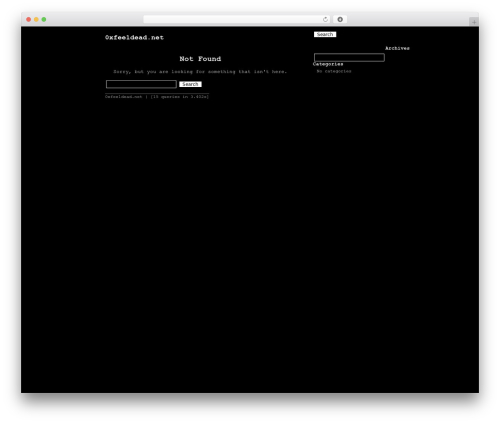The image size is (500, 423).
Task: Click the Archives heading
Action: (x=397, y=48)
